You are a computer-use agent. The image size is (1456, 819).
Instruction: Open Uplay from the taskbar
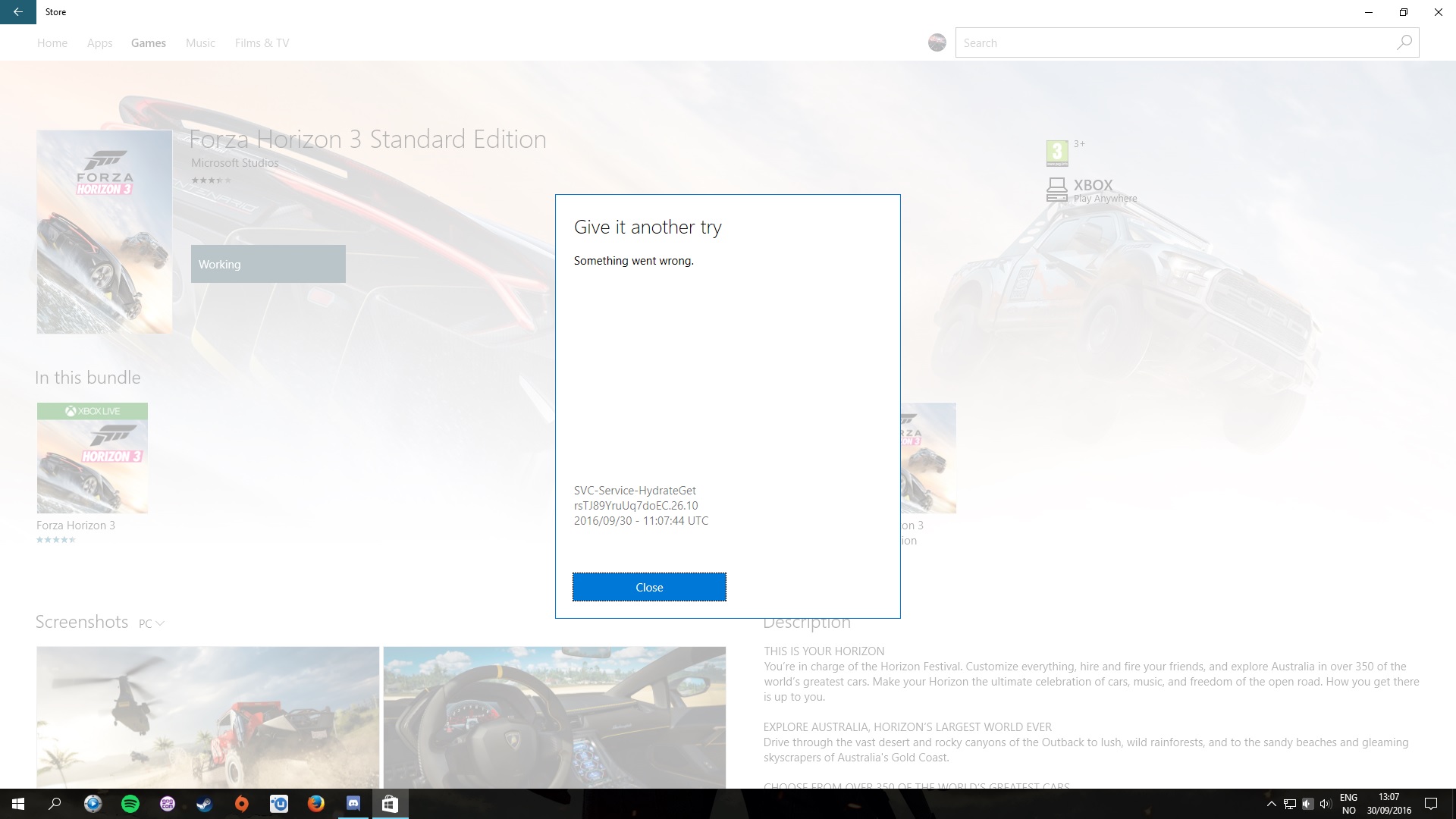[x=279, y=804]
